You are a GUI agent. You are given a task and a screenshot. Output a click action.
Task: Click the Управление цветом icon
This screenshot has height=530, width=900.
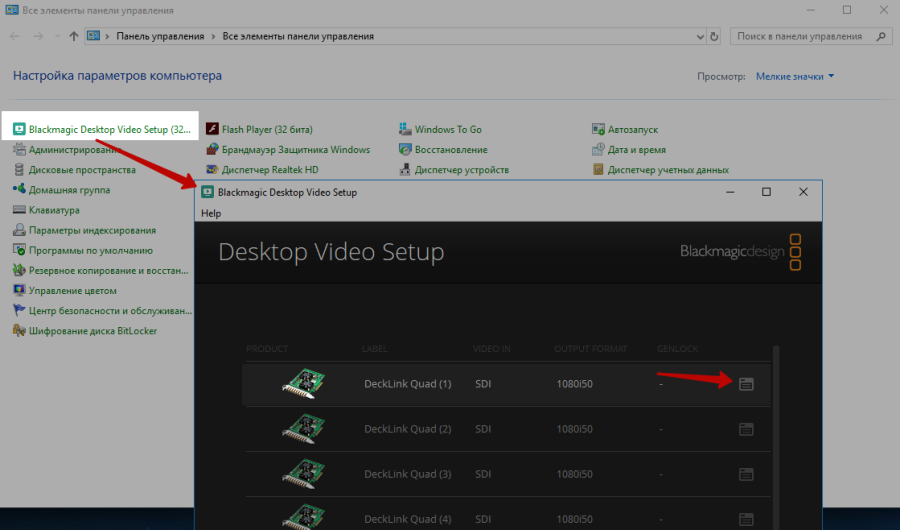coord(20,291)
